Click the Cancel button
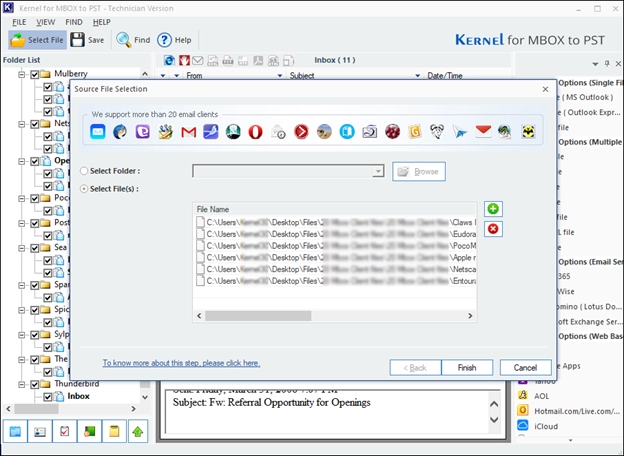 click(x=525, y=368)
